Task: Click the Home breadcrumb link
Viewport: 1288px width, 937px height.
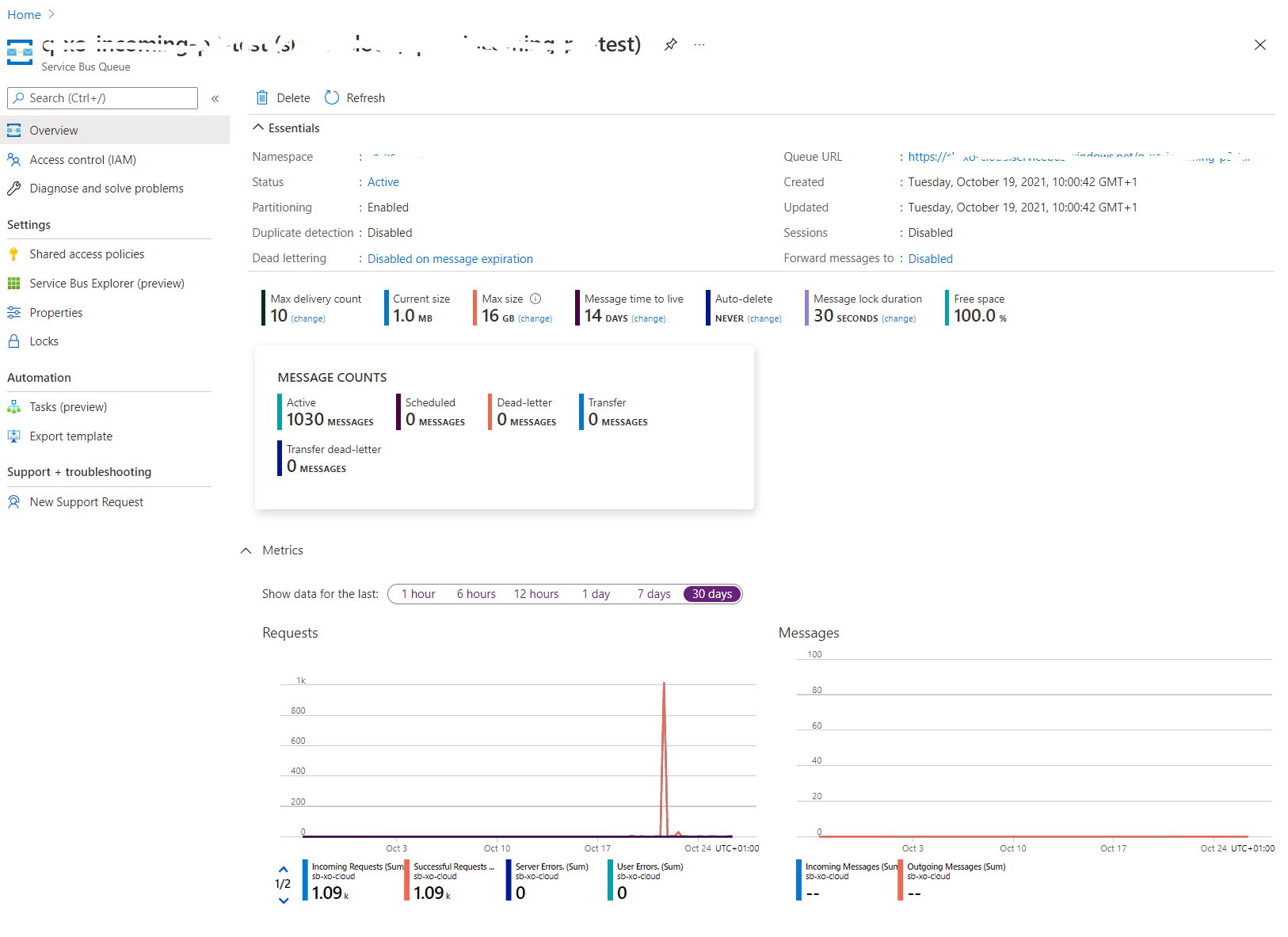Action: (x=24, y=14)
